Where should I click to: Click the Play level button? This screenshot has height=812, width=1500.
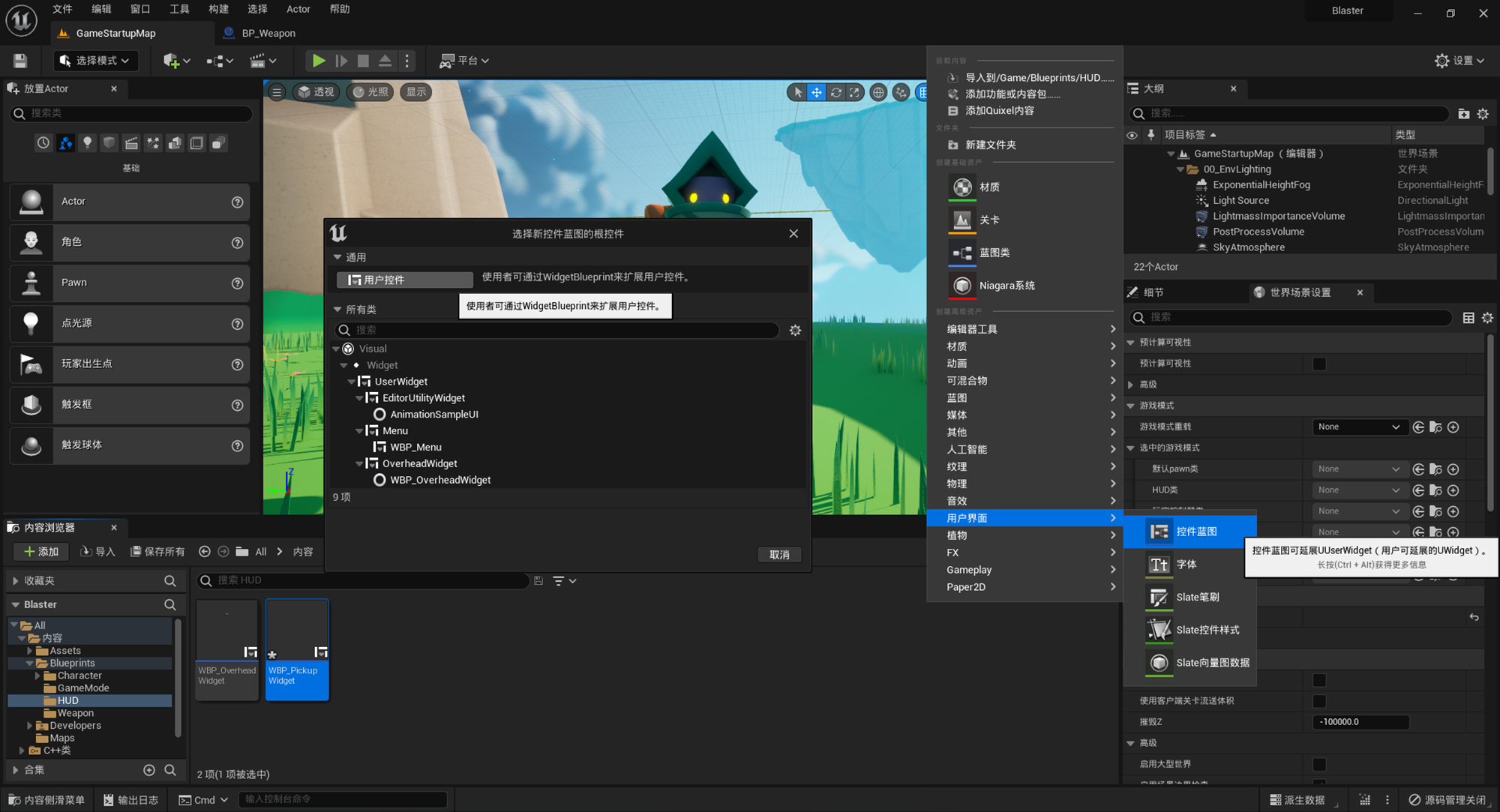point(319,61)
